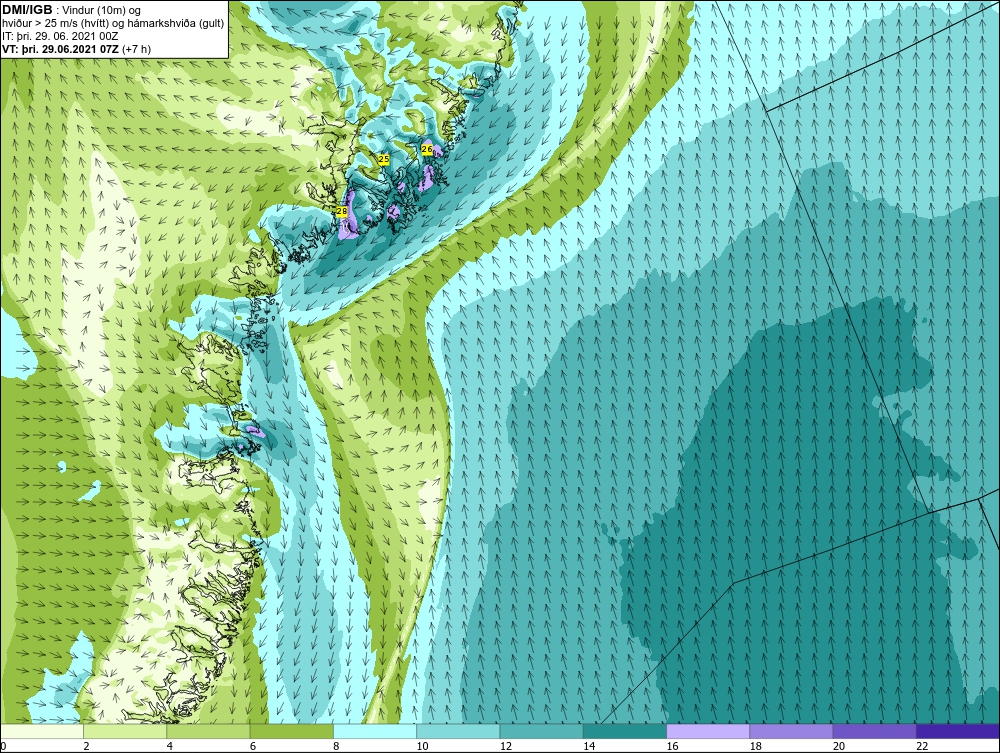This screenshot has height=753, width=1000.
Task: Click the yellow gust label "25"
Action: 383,159
